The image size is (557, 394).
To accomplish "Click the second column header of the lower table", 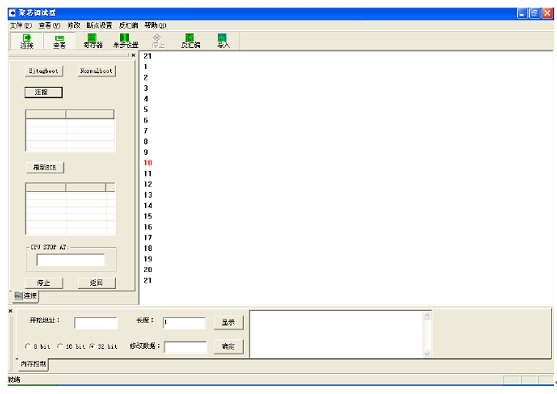I will point(86,187).
